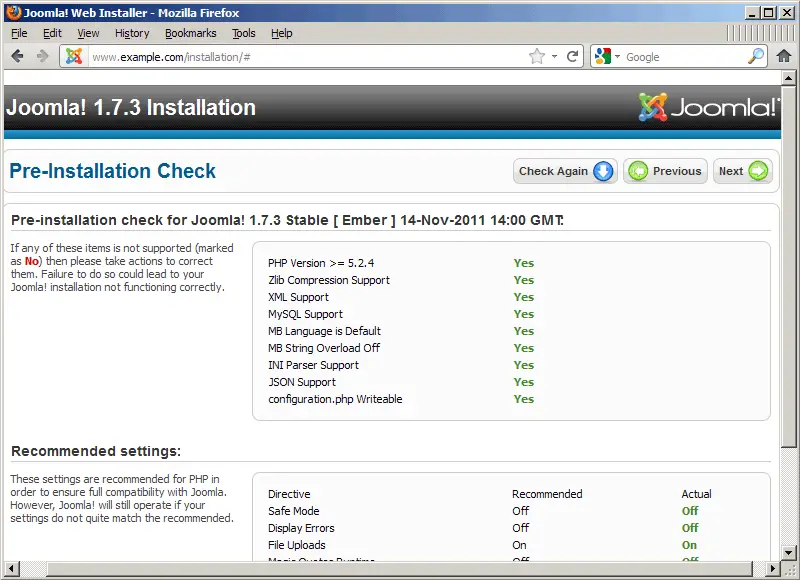This screenshot has height=580, width=800.
Task: Click the red 'No' word in instructions
Action: click(32, 261)
